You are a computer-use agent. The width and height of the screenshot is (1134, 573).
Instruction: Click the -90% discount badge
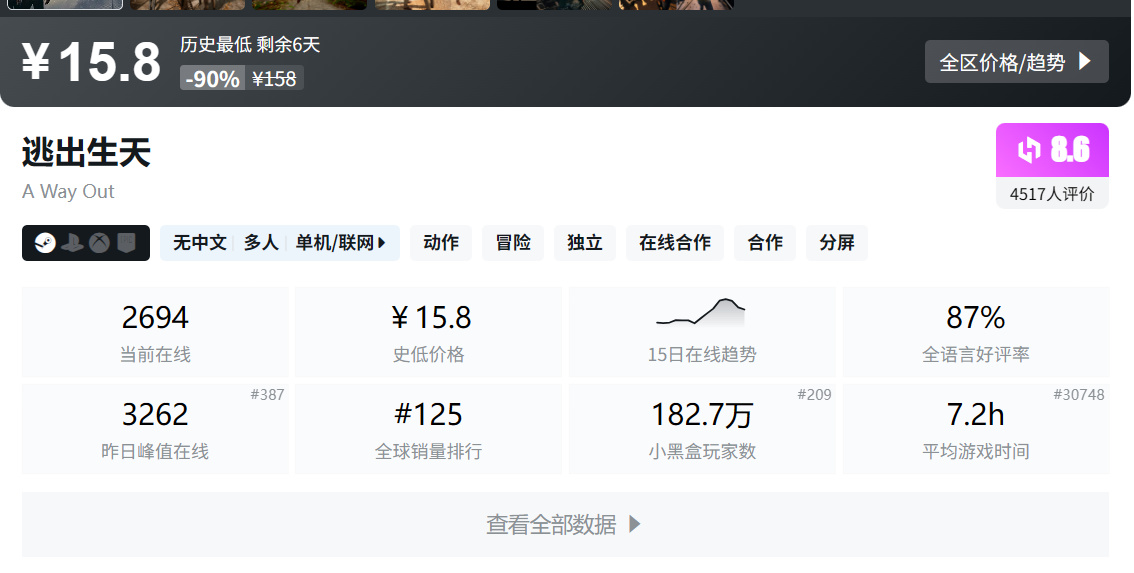point(212,78)
